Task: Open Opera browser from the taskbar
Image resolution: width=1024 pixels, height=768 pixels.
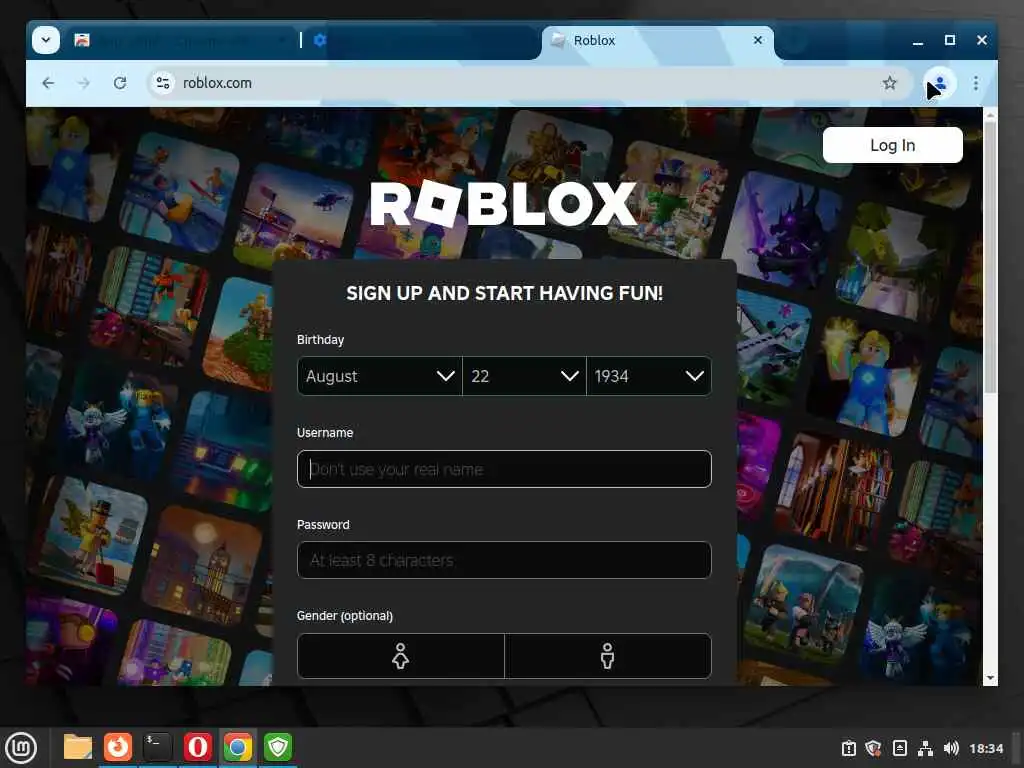Action: pos(198,747)
